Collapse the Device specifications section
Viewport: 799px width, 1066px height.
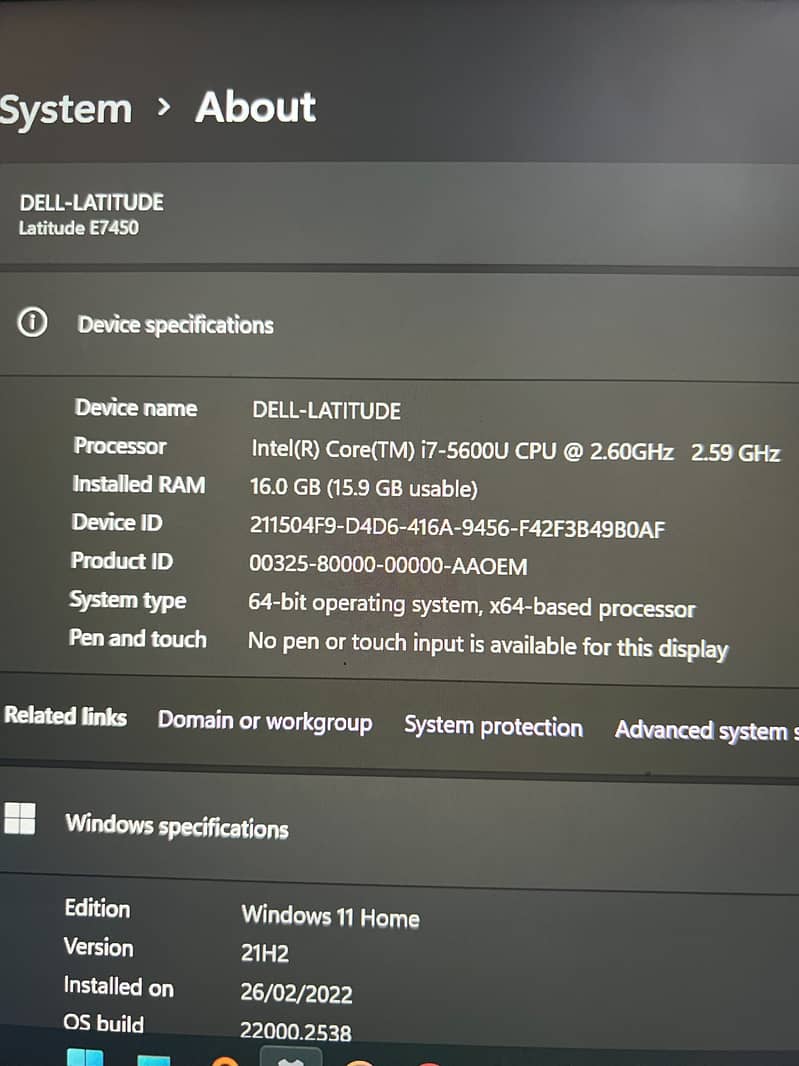(399, 324)
